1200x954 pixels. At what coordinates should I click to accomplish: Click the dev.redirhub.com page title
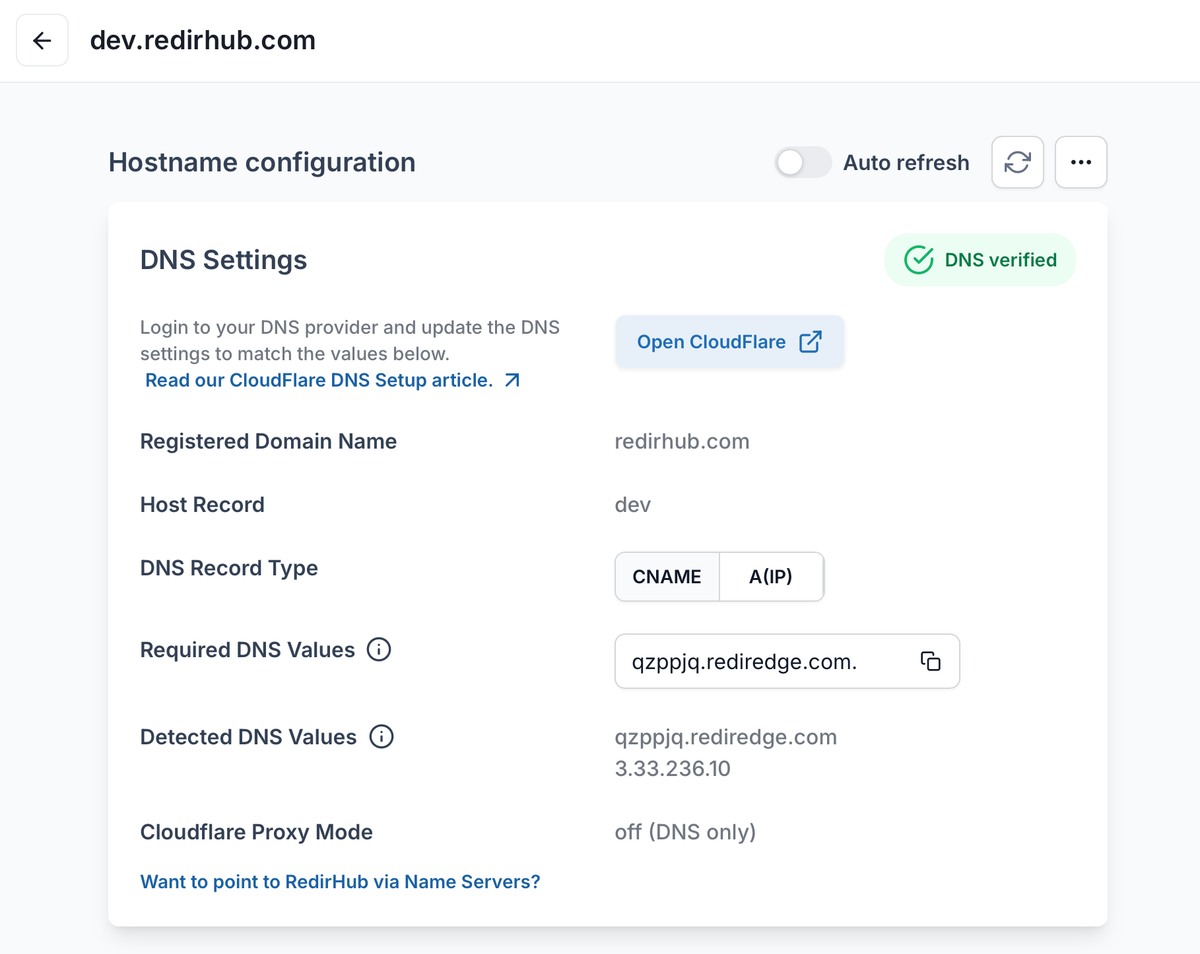tap(203, 40)
